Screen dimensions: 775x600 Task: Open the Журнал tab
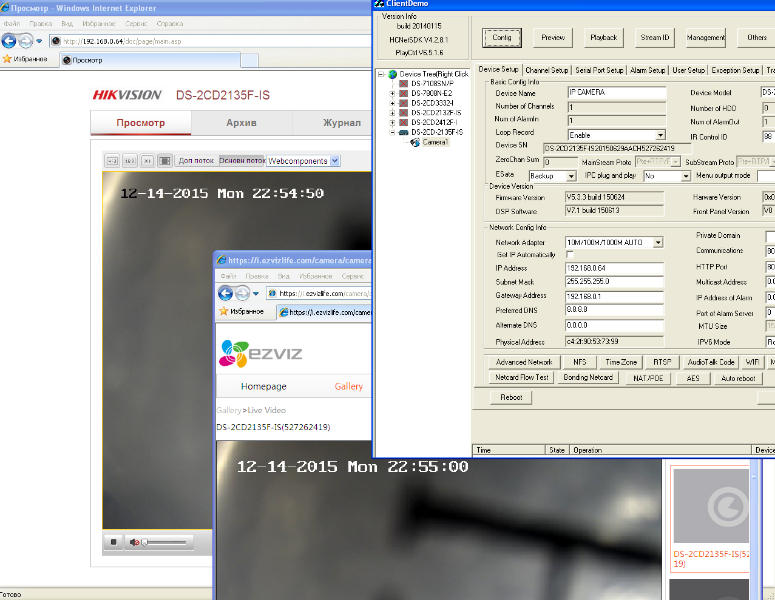pos(342,123)
